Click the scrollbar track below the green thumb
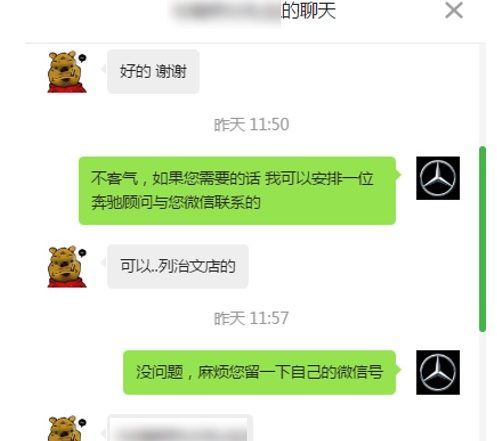The image size is (497, 441). [482, 387]
